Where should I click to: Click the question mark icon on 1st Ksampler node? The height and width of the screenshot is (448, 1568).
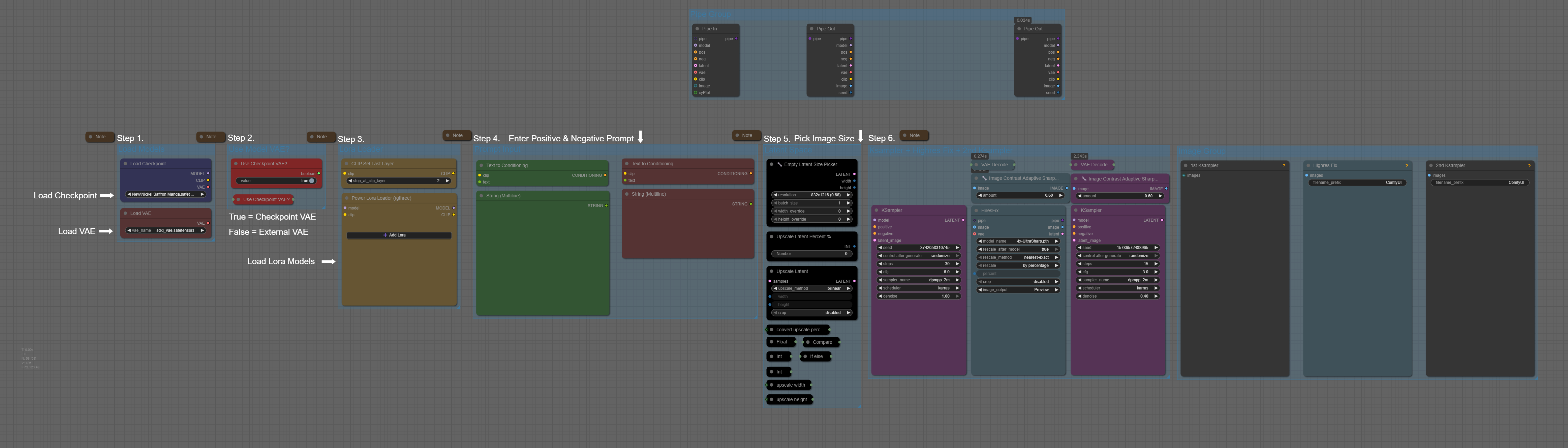1284,166
